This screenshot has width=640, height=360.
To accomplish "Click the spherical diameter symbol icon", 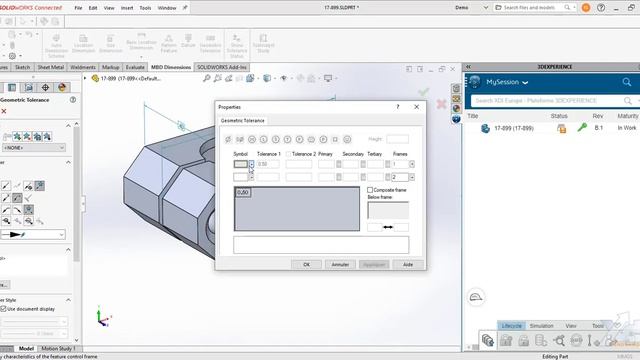I will pyautogui.click(x=240, y=139).
